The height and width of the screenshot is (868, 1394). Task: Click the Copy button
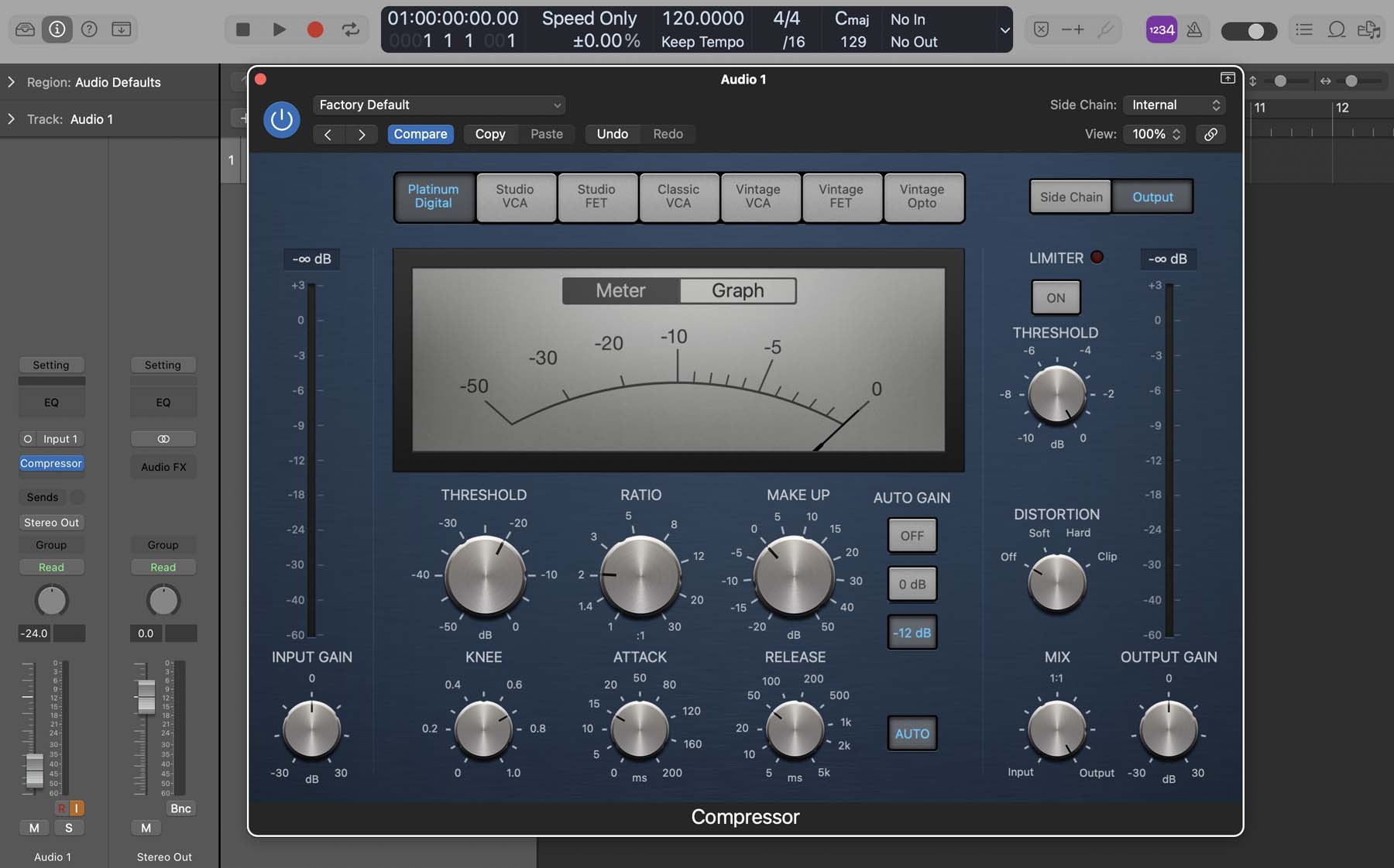click(x=490, y=134)
